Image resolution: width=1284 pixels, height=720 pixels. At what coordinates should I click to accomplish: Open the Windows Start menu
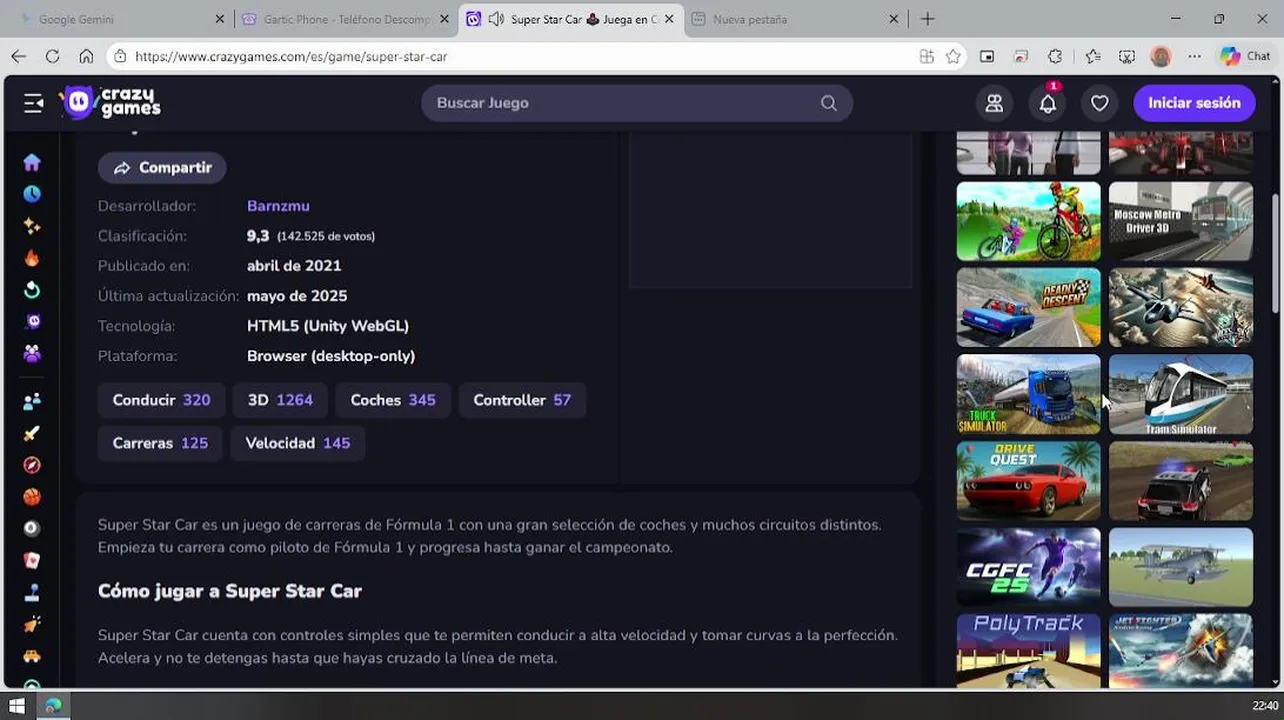point(16,705)
